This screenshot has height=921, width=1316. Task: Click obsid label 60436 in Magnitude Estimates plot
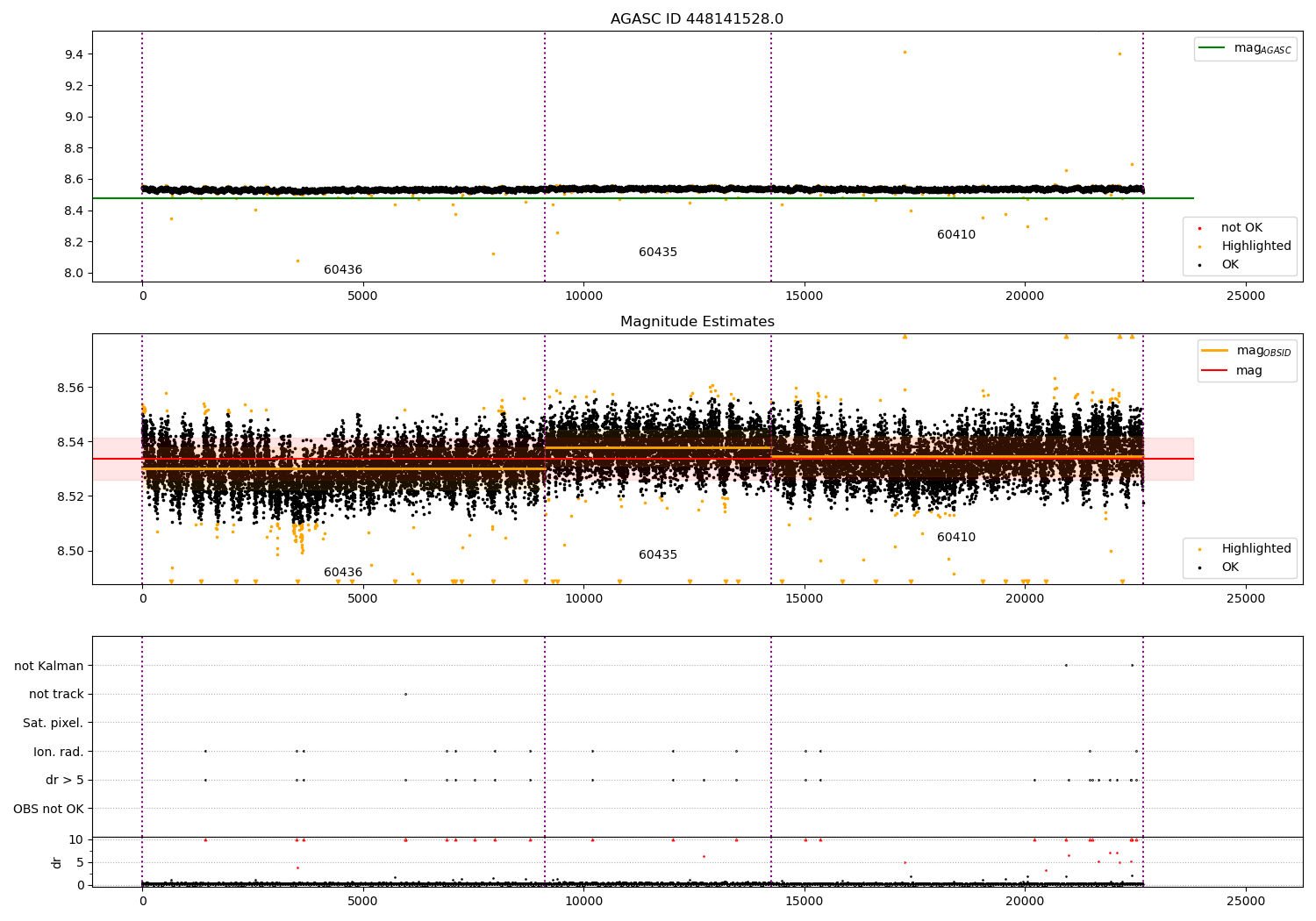343,573
